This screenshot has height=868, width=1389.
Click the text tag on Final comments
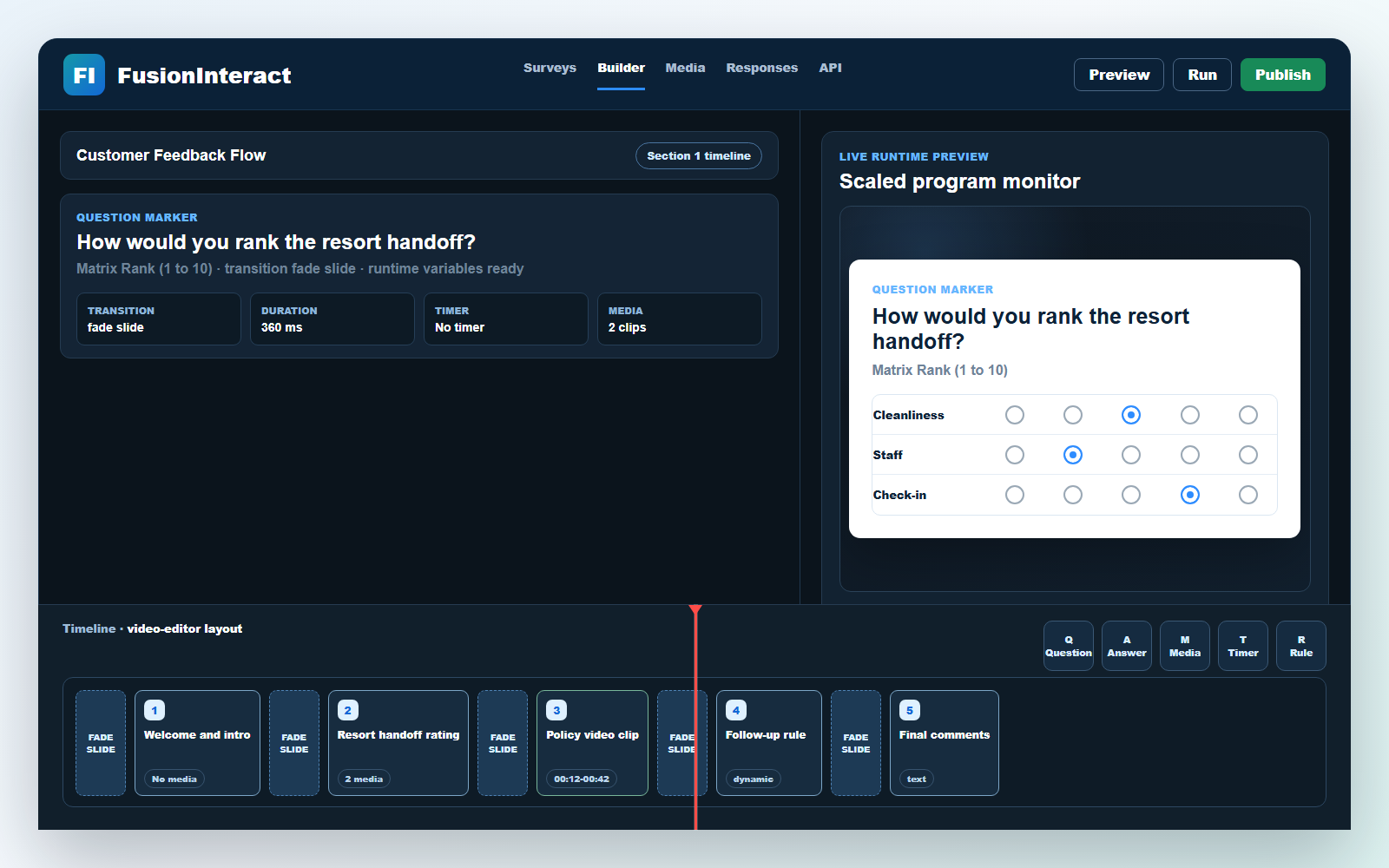917,779
